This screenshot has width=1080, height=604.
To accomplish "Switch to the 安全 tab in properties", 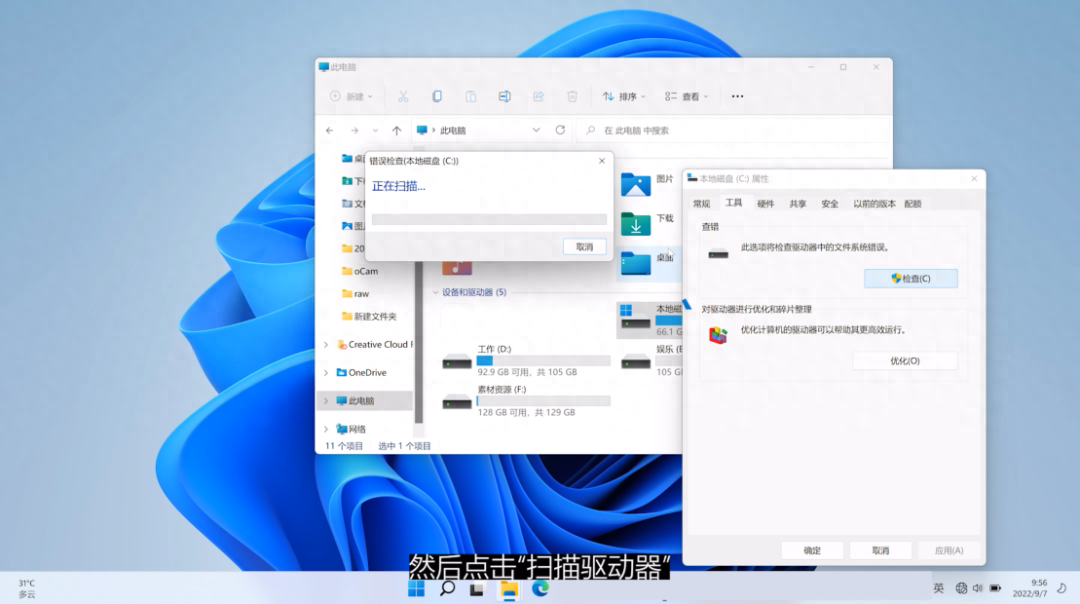I will (x=829, y=203).
